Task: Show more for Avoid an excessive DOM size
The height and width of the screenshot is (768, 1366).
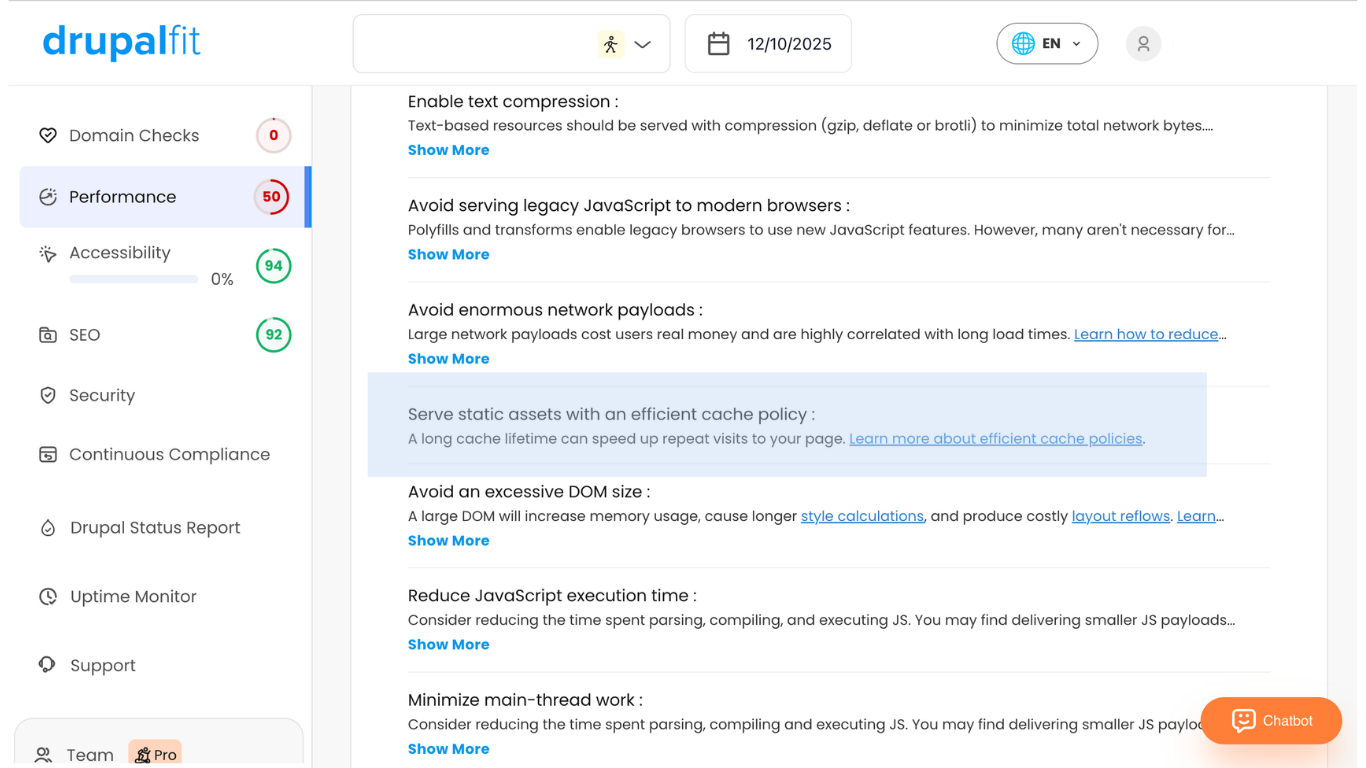Action: (448, 541)
